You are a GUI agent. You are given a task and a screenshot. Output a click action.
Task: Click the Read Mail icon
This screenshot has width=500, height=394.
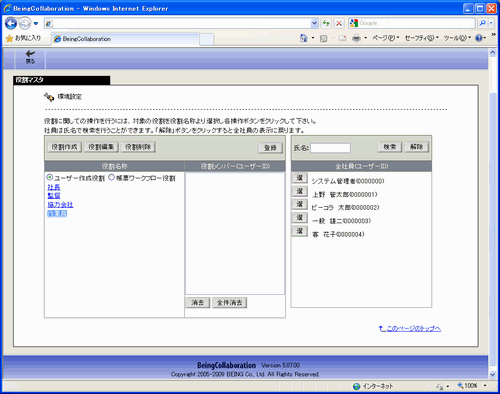point(342,39)
